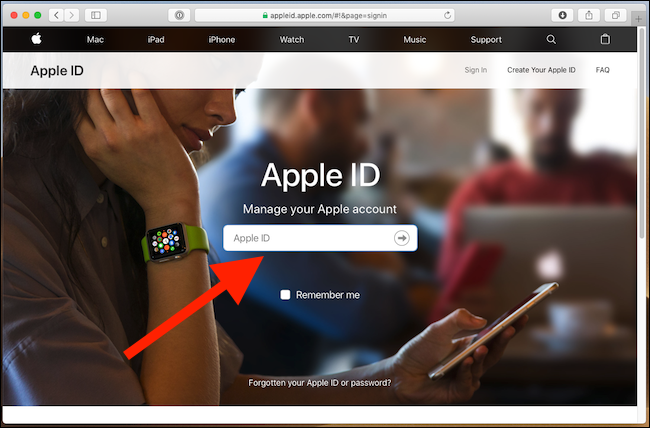The width and height of the screenshot is (650, 428).
Task: Open the iPad menu item
Action: pos(156,39)
